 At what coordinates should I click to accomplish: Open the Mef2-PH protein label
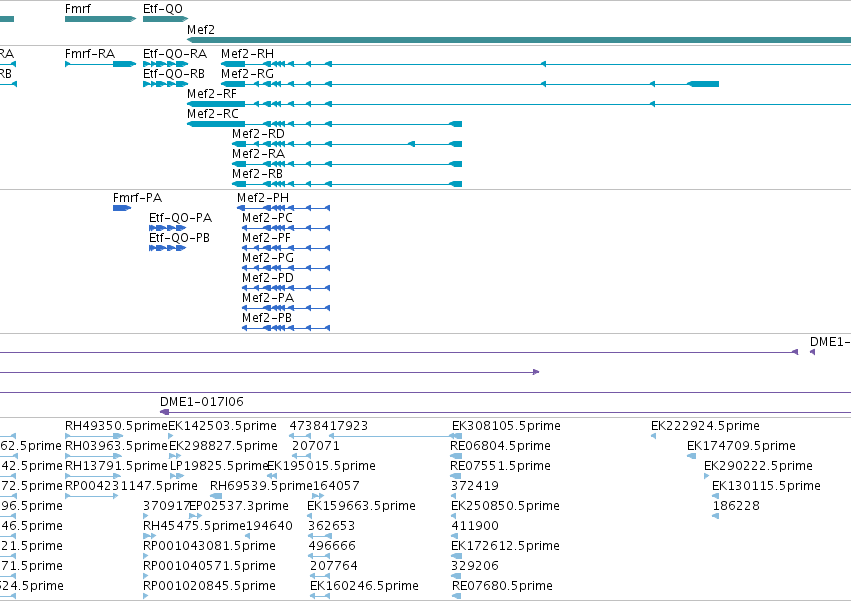pos(263,198)
